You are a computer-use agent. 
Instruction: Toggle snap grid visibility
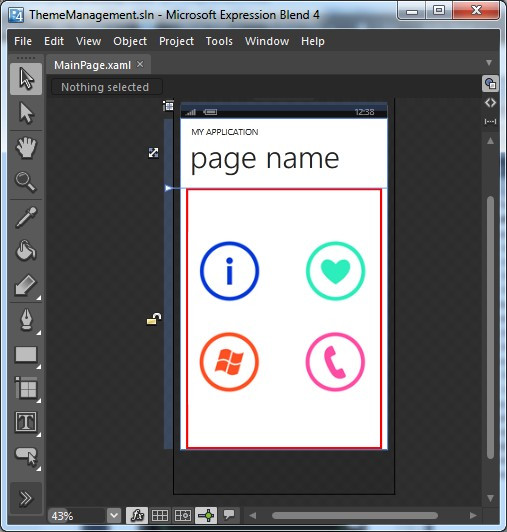pyautogui.click(x=159, y=516)
